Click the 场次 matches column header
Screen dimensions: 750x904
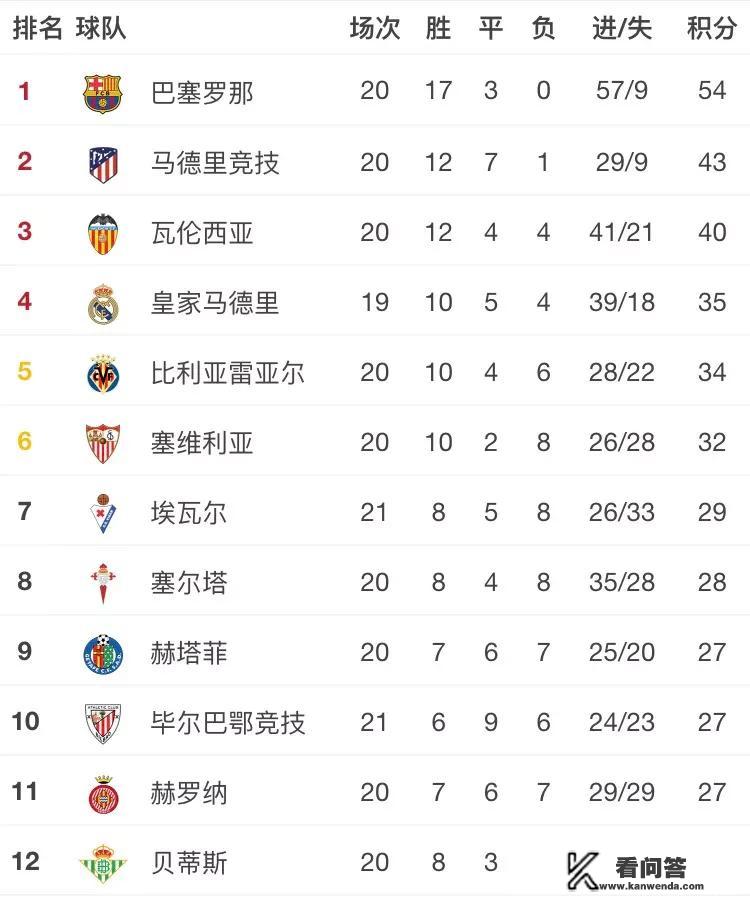374,28
